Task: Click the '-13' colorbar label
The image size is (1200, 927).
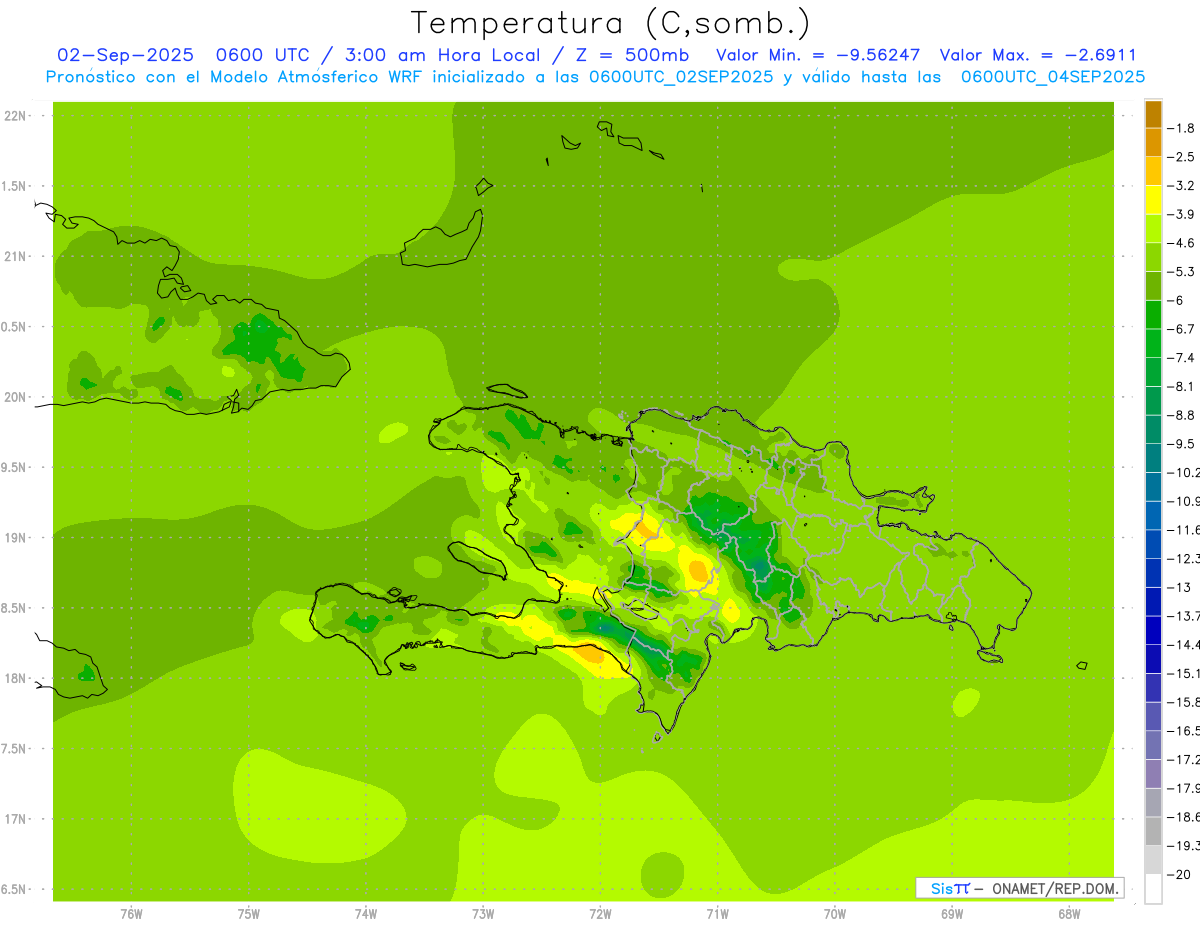Action: click(1179, 587)
